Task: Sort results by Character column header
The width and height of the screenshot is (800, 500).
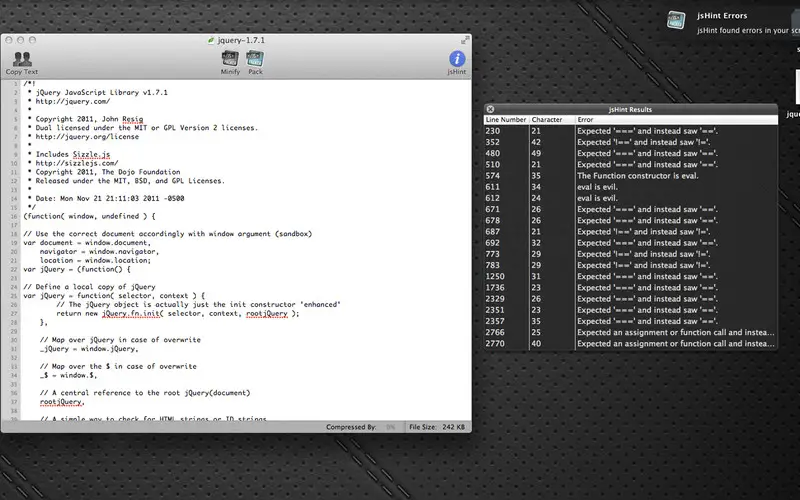Action: click(552, 119)
